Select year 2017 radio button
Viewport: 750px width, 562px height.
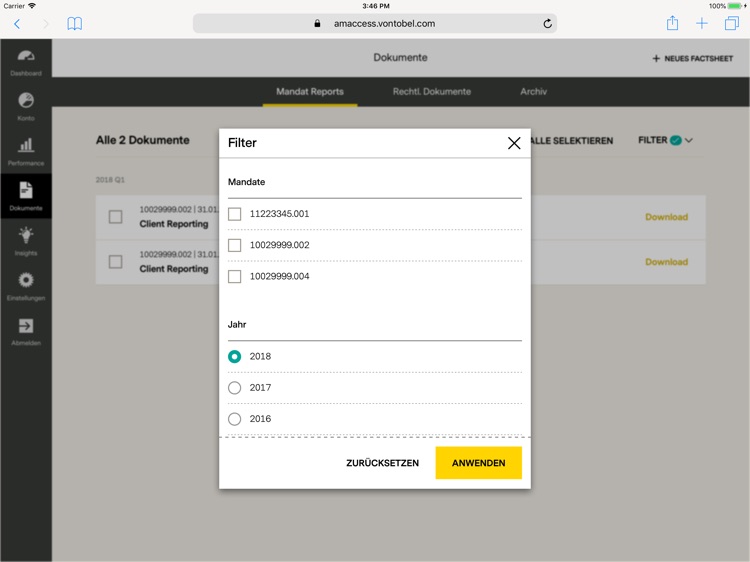(234, 387)
